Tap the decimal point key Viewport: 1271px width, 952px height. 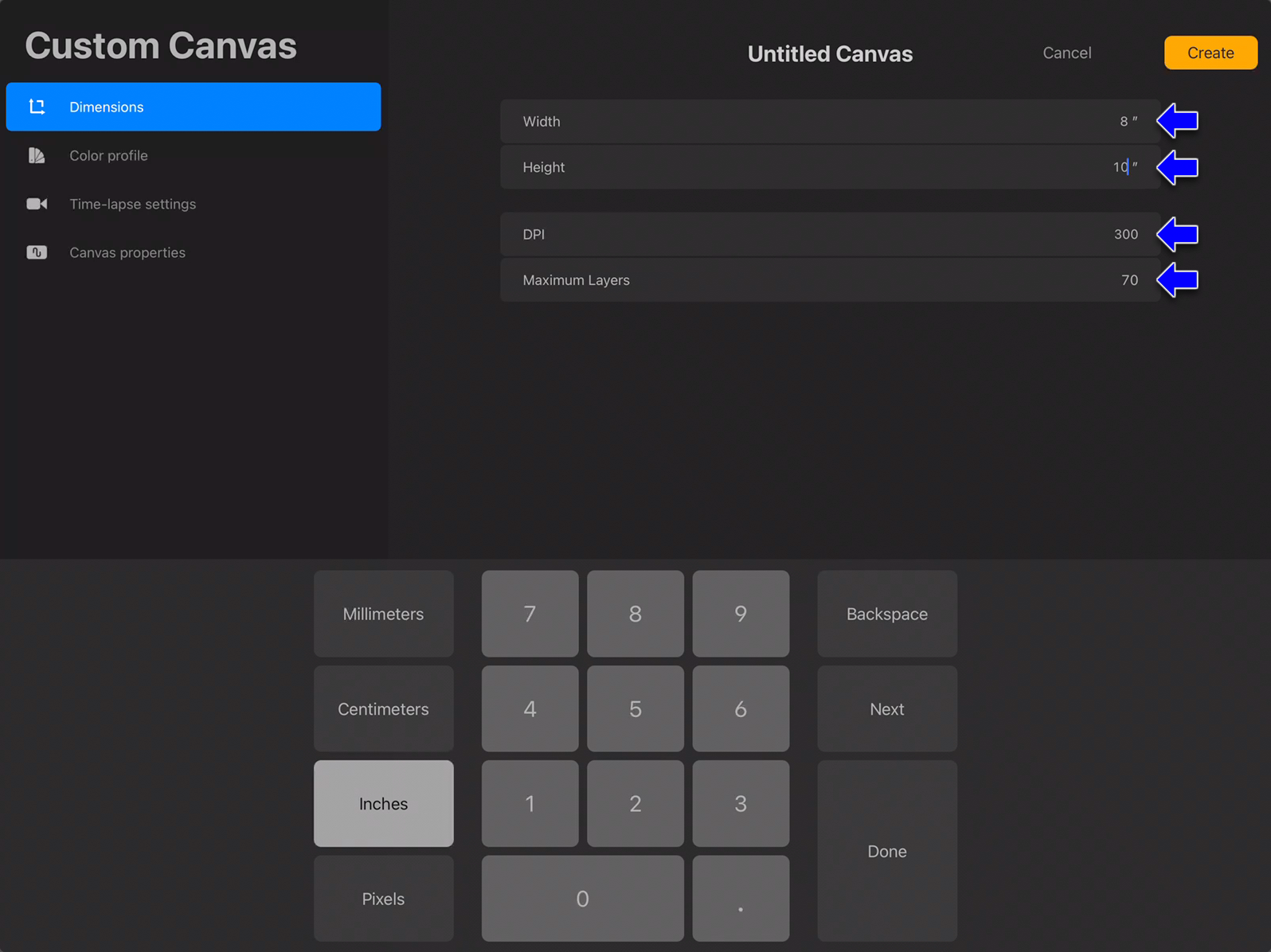point(741,899)
